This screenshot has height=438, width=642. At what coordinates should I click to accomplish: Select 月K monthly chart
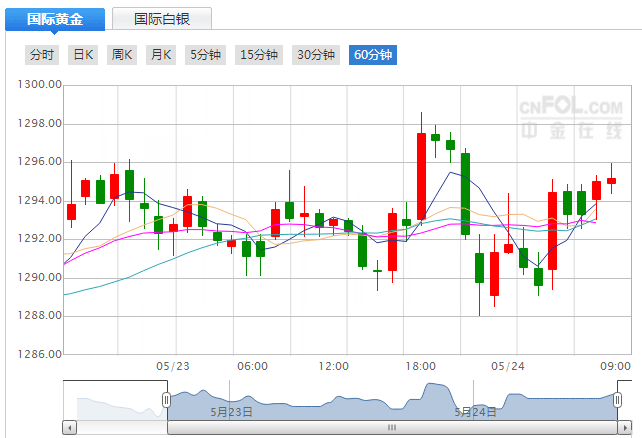(x=160, y=55)
